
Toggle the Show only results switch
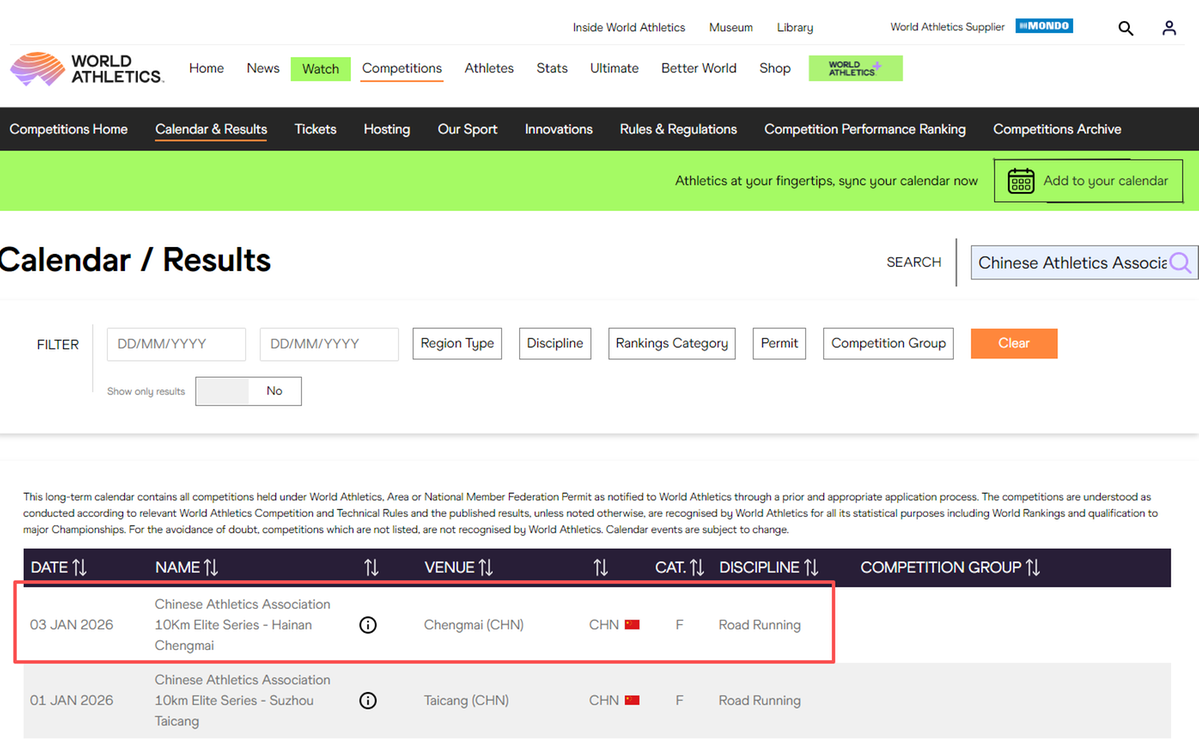(248, 391)
